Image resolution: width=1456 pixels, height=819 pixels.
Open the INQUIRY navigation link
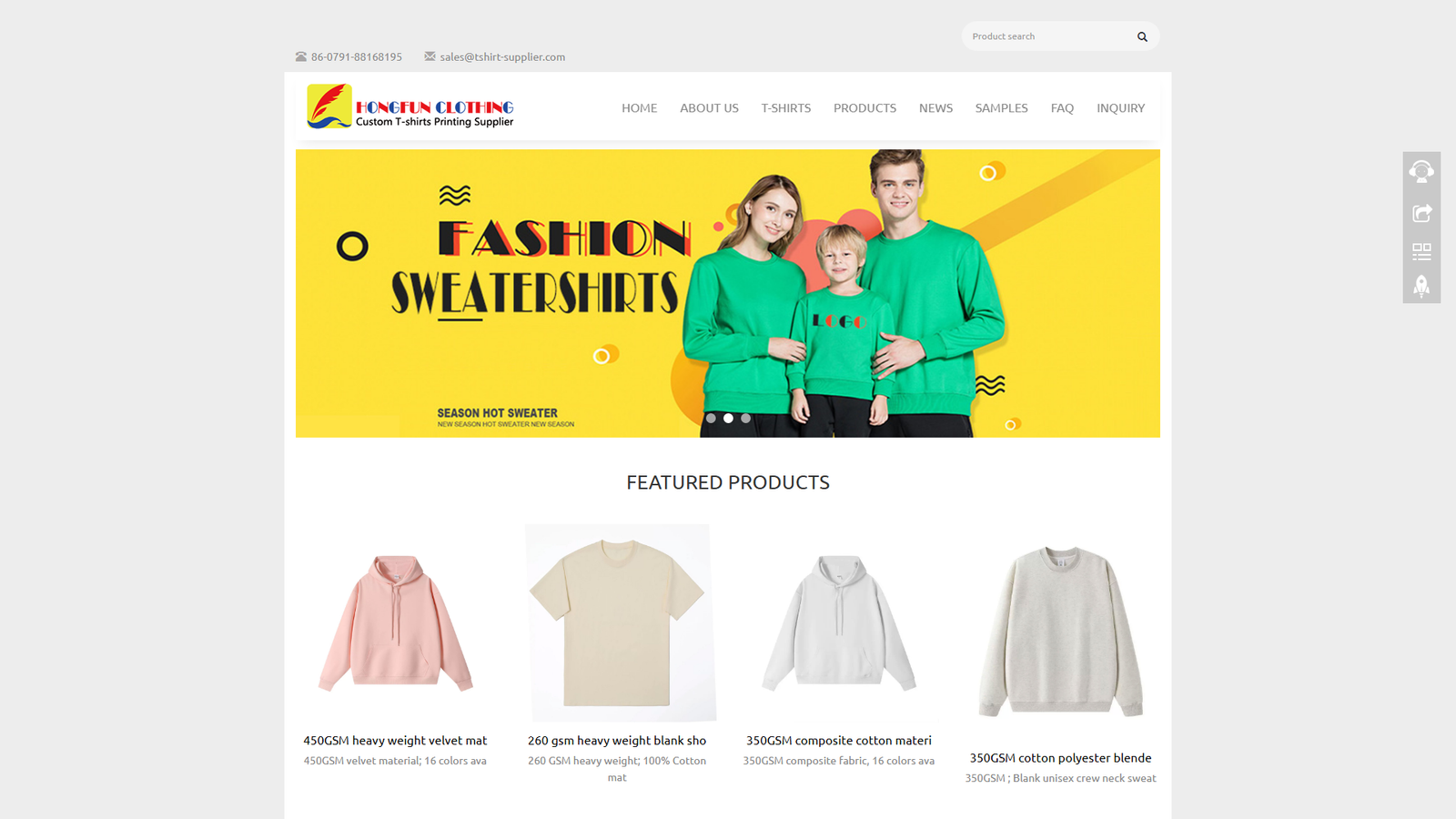tap(1120, 107)
